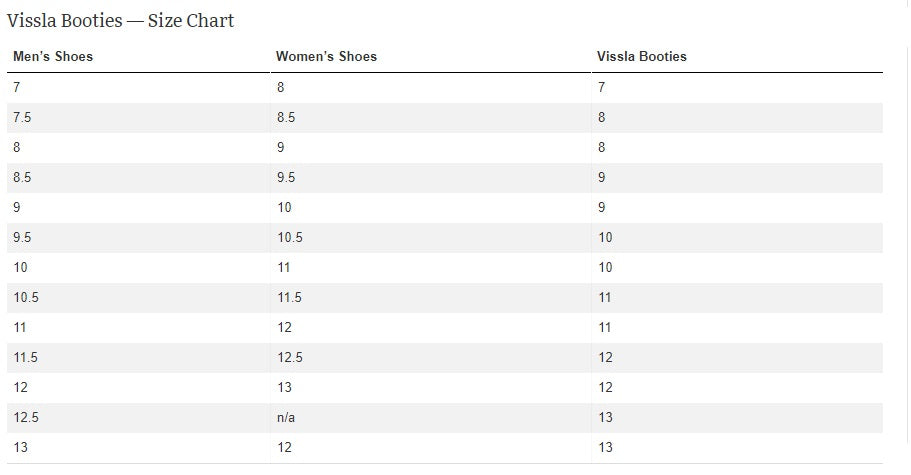Screen dimensions: 911x475
Task: Select the Women's size 13 cell
Action: point(284,387)
